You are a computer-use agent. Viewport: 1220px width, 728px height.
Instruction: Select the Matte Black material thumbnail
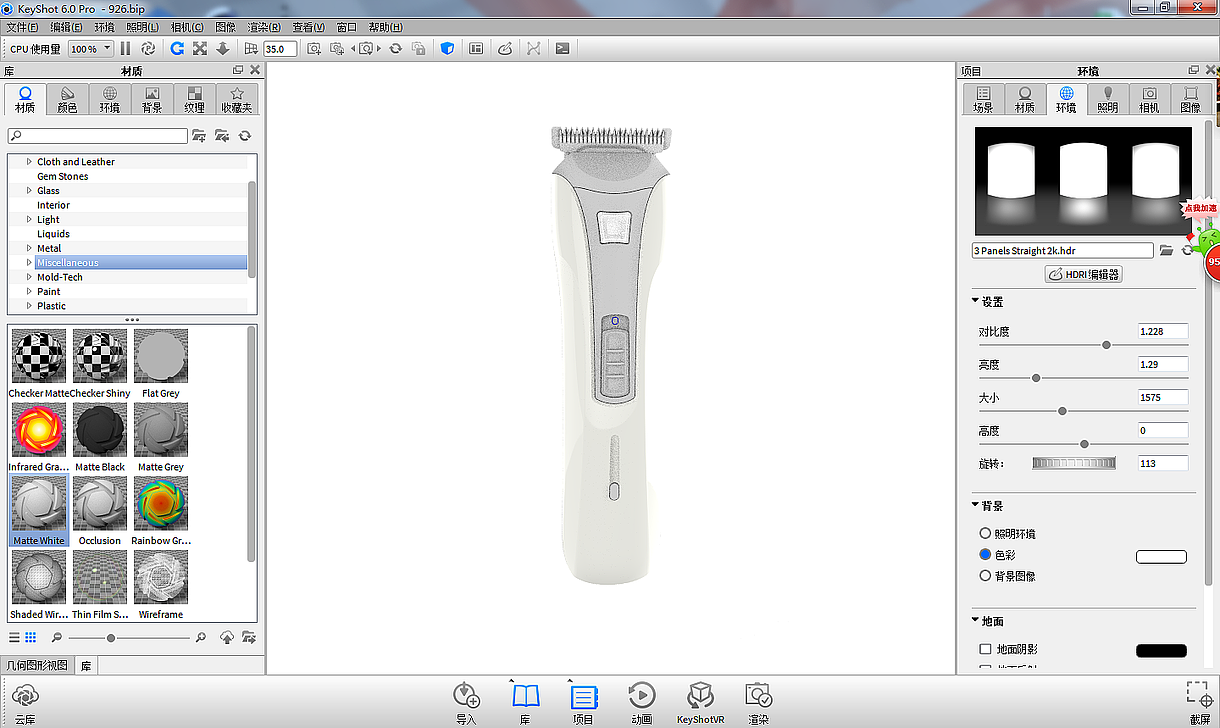tap(100, 429)
